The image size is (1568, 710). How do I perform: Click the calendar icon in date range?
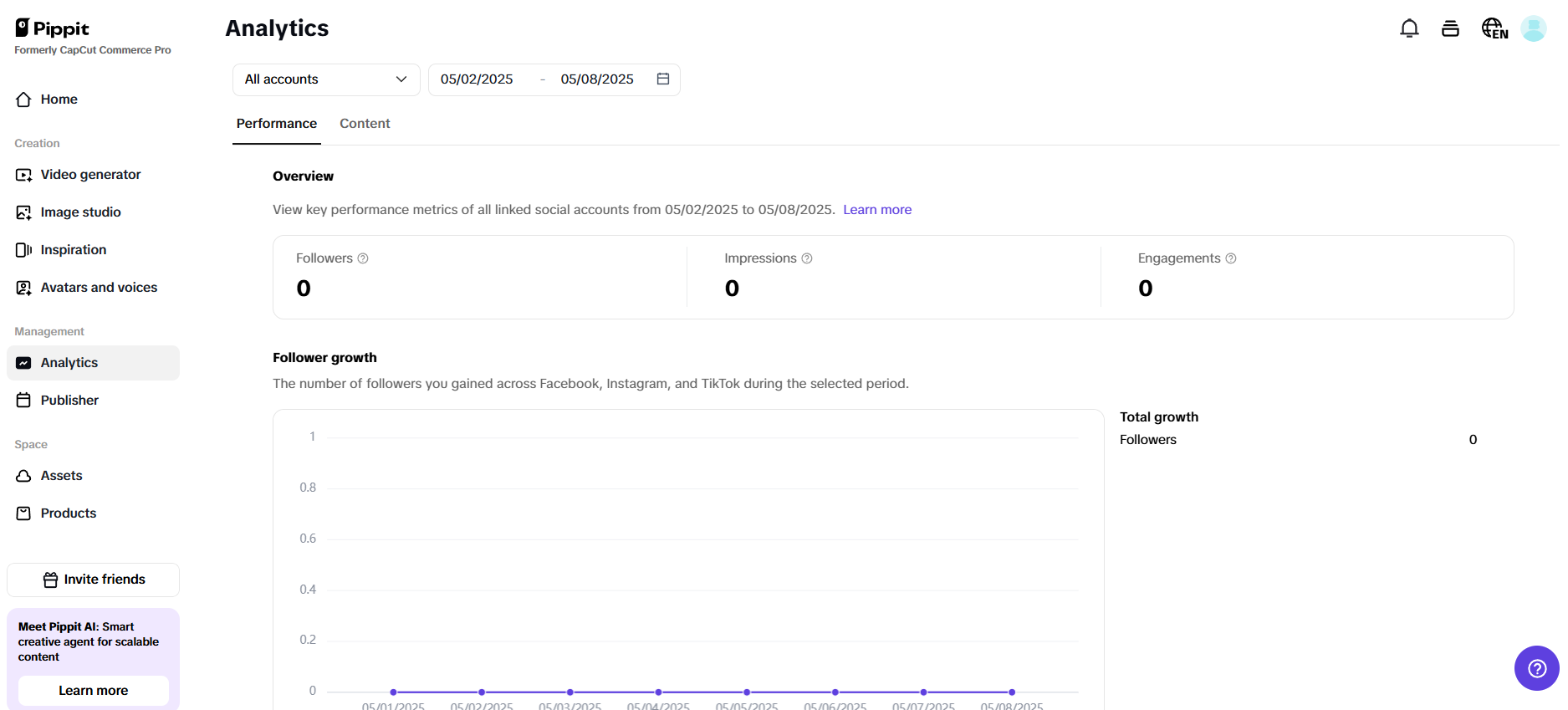pyautogui.click(x=663, y=79)
